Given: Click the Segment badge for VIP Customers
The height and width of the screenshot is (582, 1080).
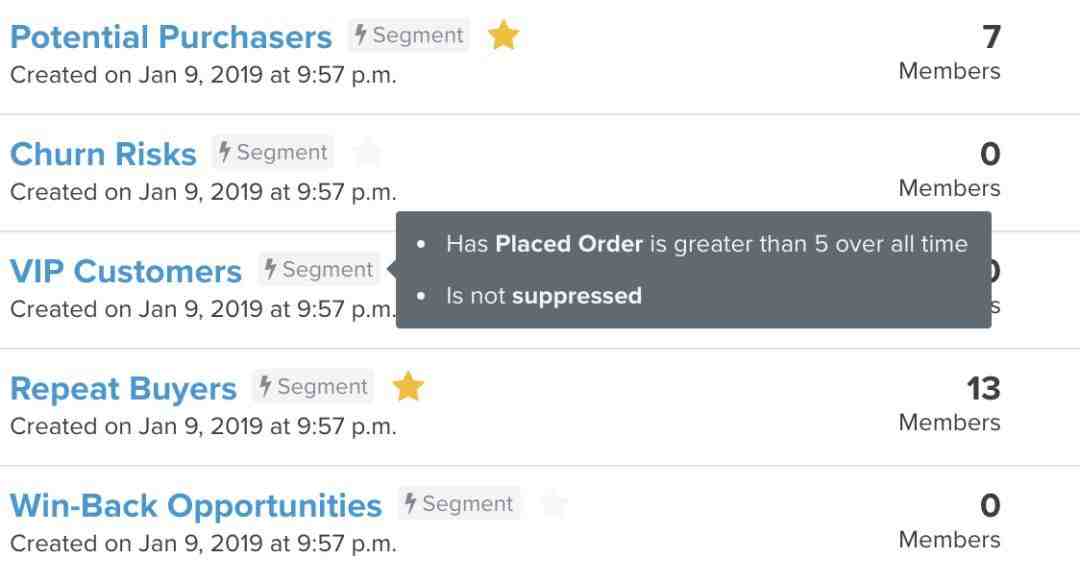Looking at the screenshot, I should (320, 269).
